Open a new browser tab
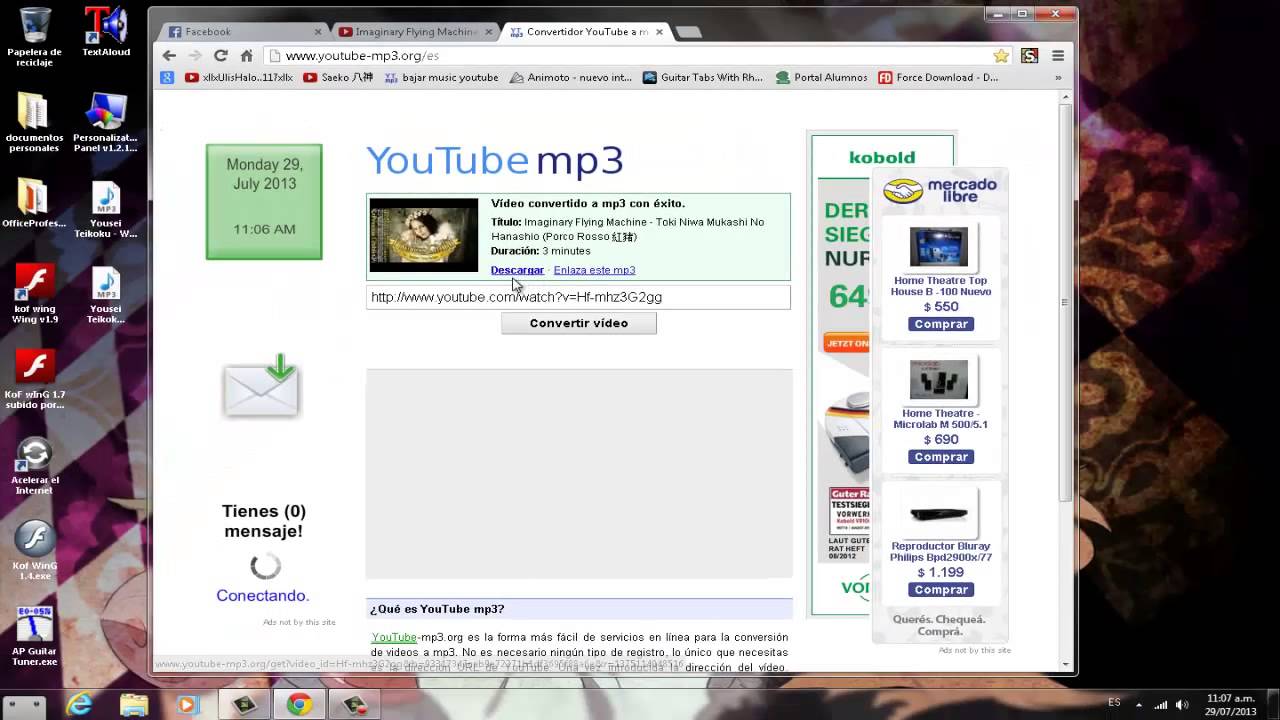This screenshot has width=1280, height=720. [x=688, y=32]
